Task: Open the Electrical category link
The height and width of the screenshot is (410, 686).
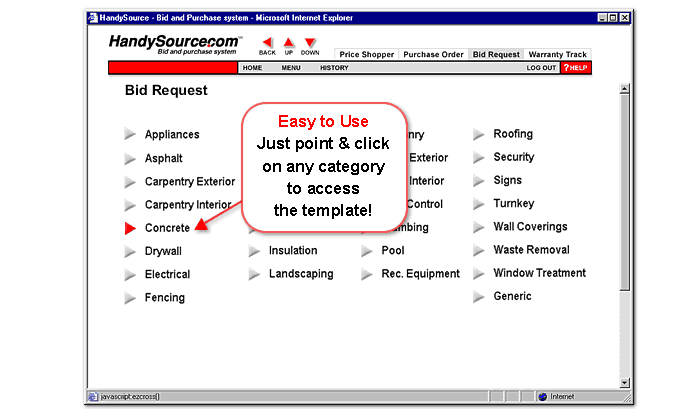Action: (x=167, y=274)
